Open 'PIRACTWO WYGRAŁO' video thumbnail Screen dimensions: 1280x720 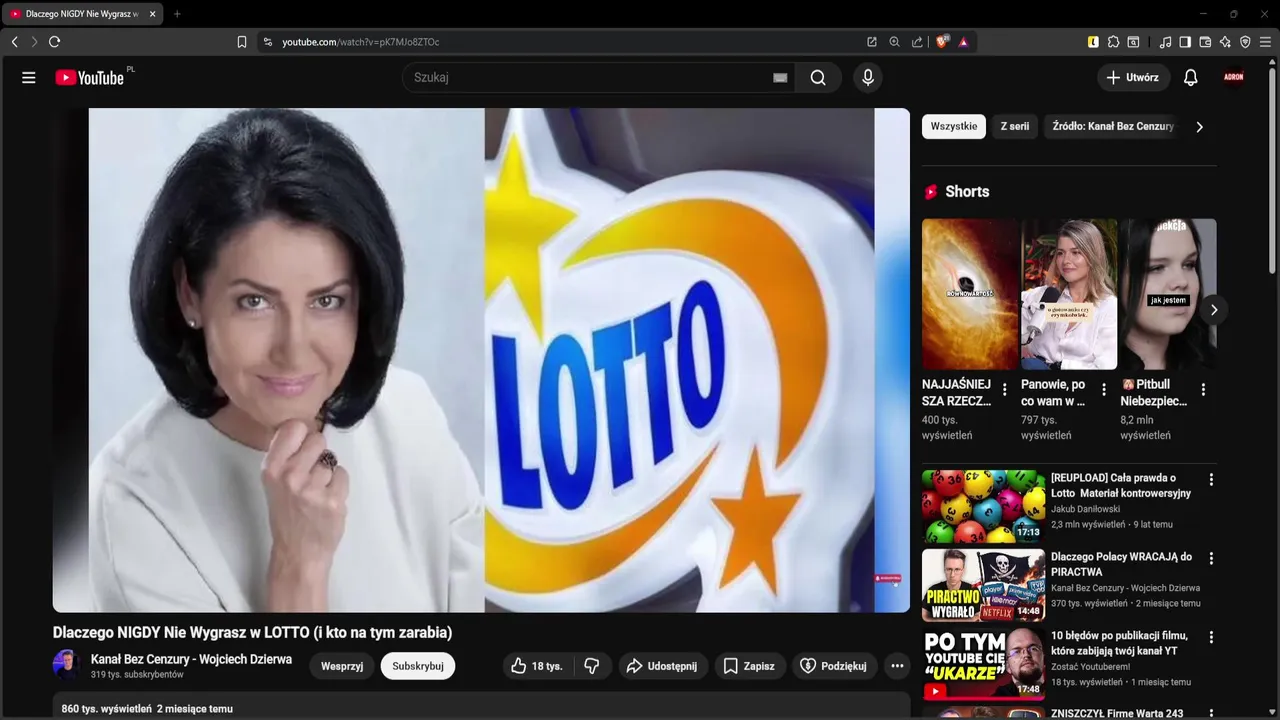pyautogui.click(x=983, y=585)
